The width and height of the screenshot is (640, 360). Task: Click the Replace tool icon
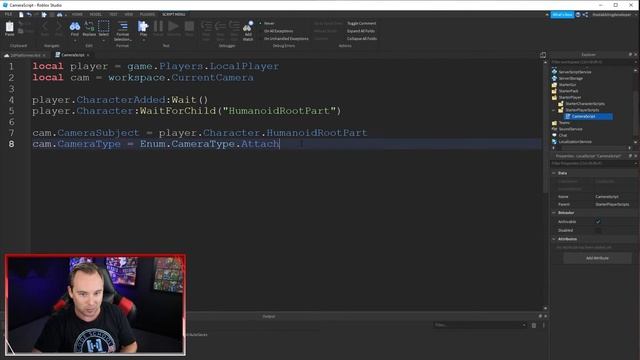coord(89,27)
